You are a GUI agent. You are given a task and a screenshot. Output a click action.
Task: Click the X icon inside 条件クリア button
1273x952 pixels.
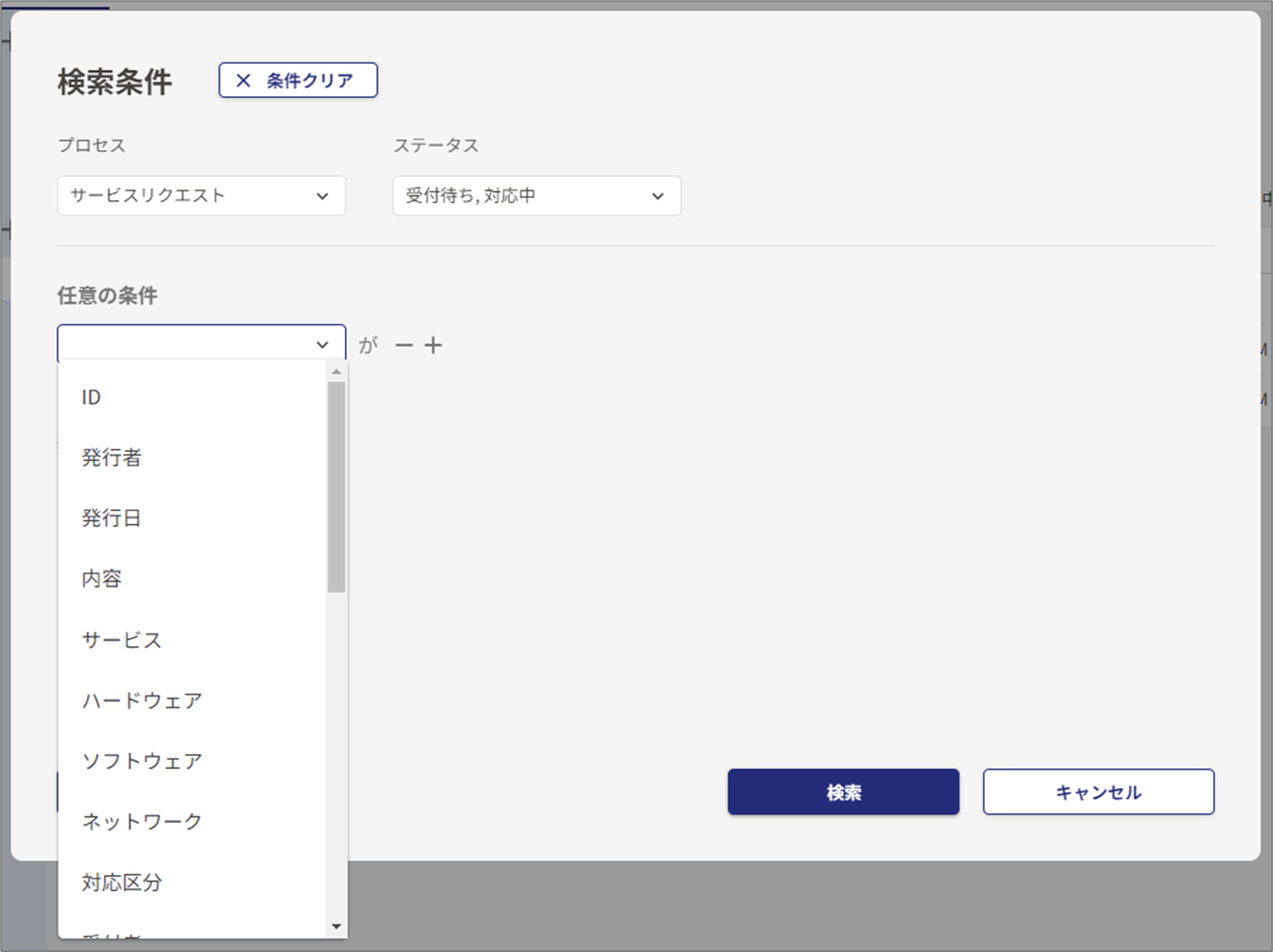click(x=244, y=80)
